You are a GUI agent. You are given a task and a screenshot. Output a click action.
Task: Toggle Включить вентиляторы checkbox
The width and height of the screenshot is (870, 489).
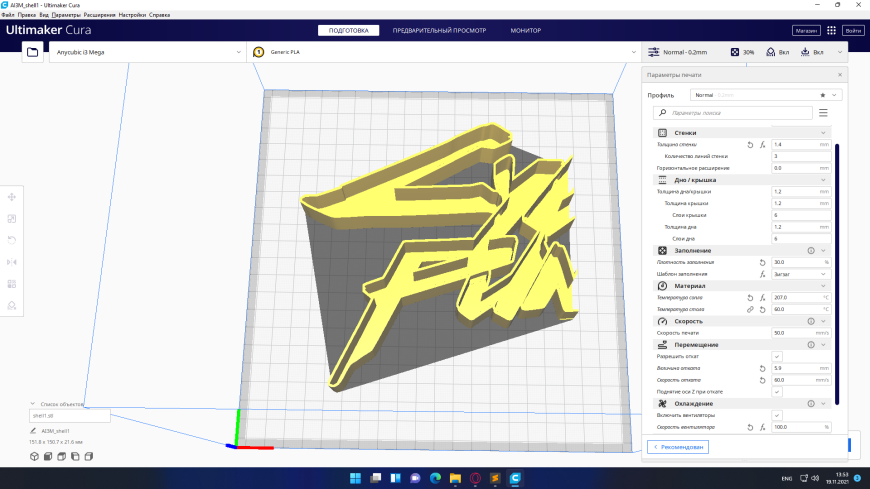pos(777,415)
